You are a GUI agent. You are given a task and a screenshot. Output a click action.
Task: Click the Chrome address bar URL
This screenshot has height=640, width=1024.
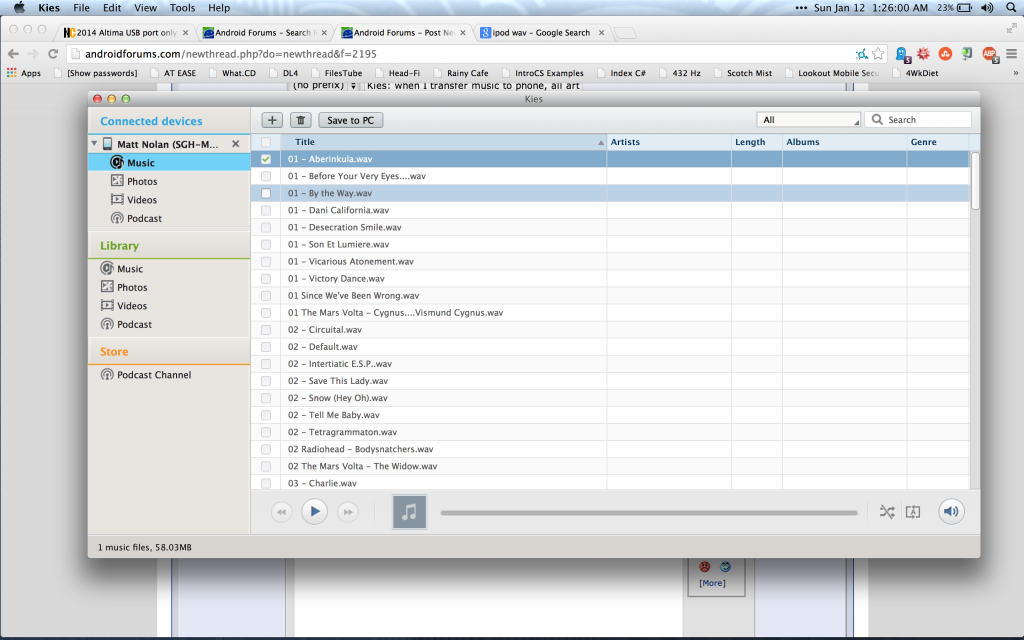(x=231, y=54)
